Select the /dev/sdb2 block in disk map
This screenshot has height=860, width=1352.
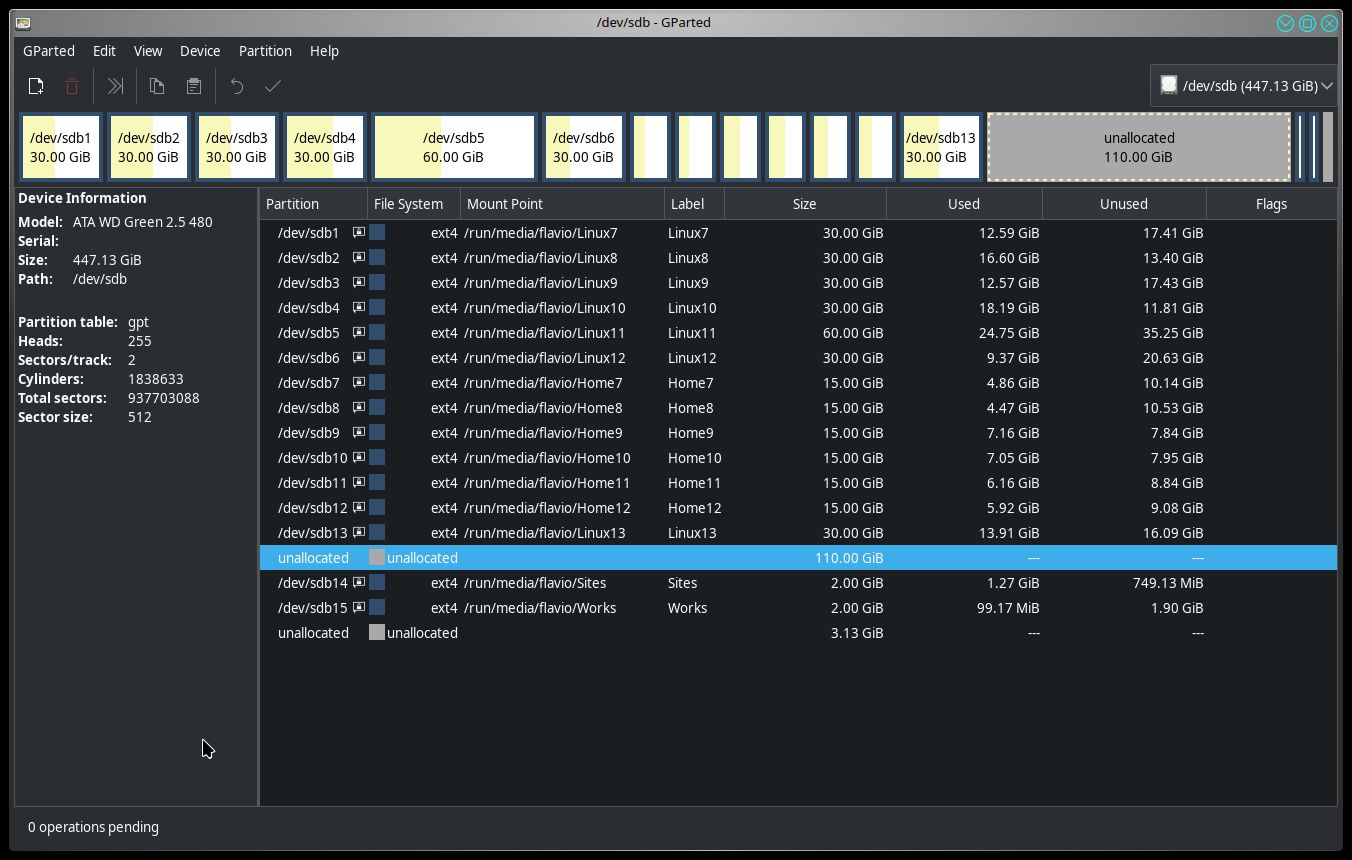[x=148, y=147]
